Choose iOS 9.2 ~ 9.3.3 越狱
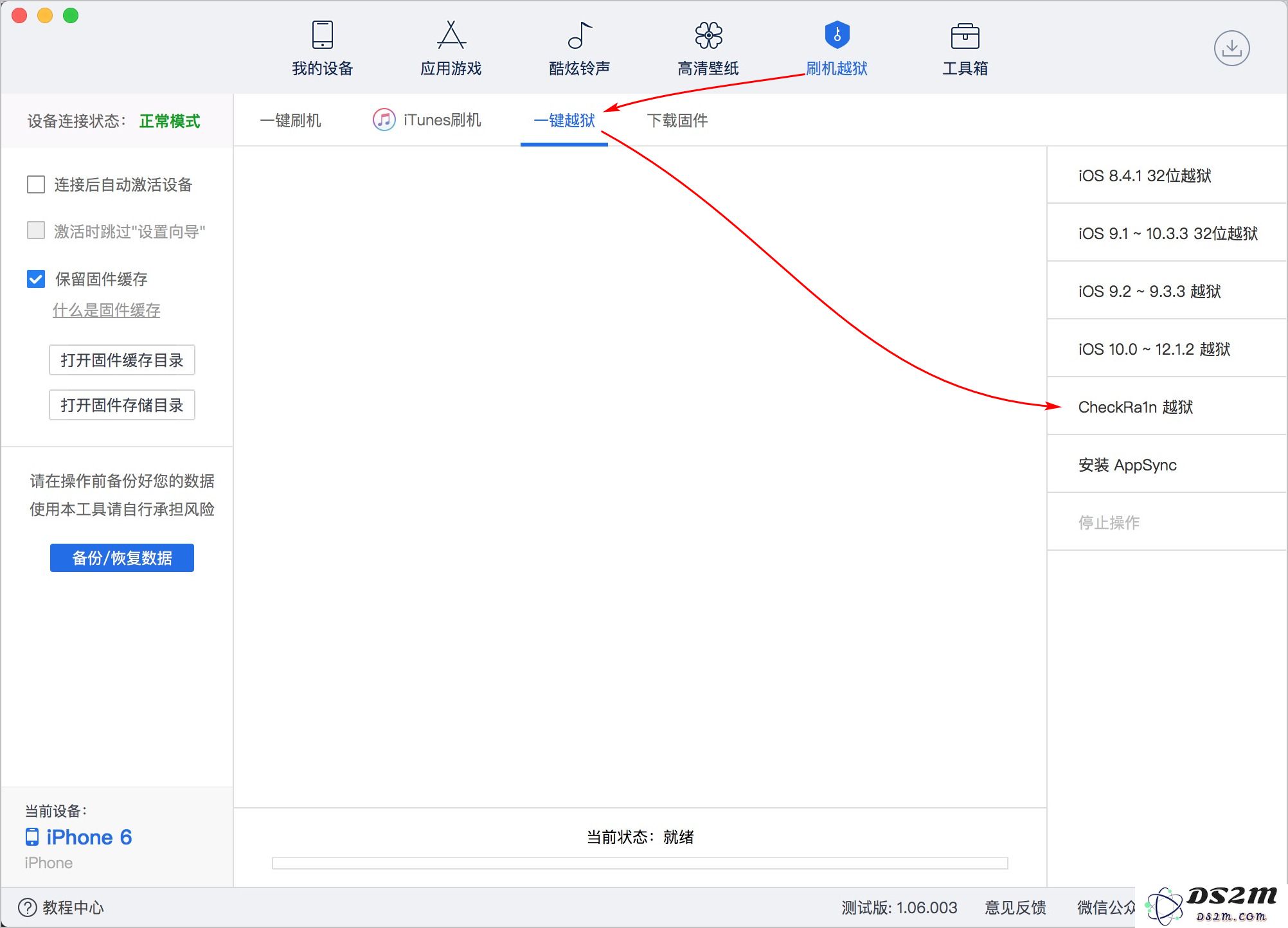1288x928 pixels. click(1167, 291)
